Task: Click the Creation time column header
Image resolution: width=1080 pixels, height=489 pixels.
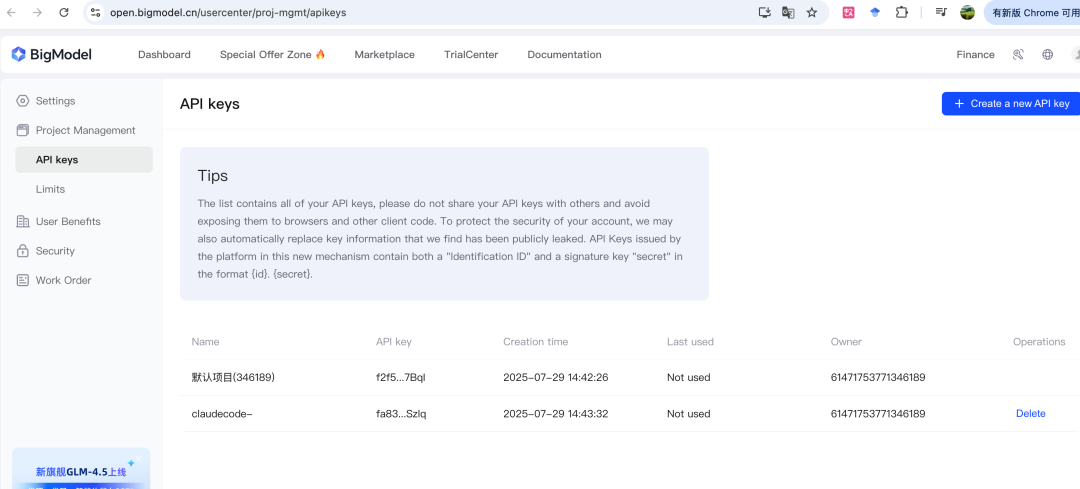Action: tap(535, 342)
